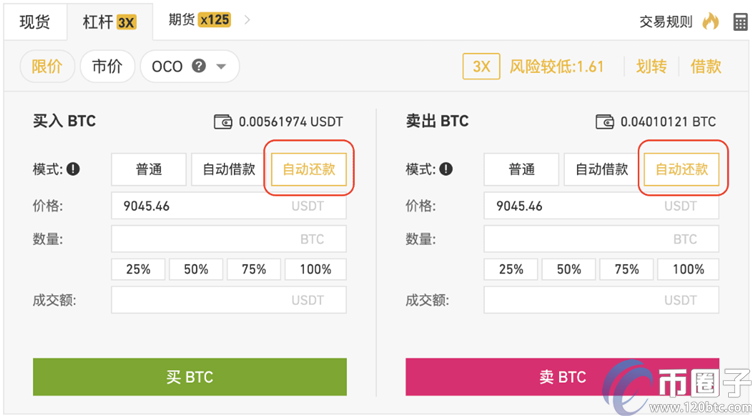Select 普通 mode on the sell side
The width and height of the screenshot is (752, 416).
point(521,170)
